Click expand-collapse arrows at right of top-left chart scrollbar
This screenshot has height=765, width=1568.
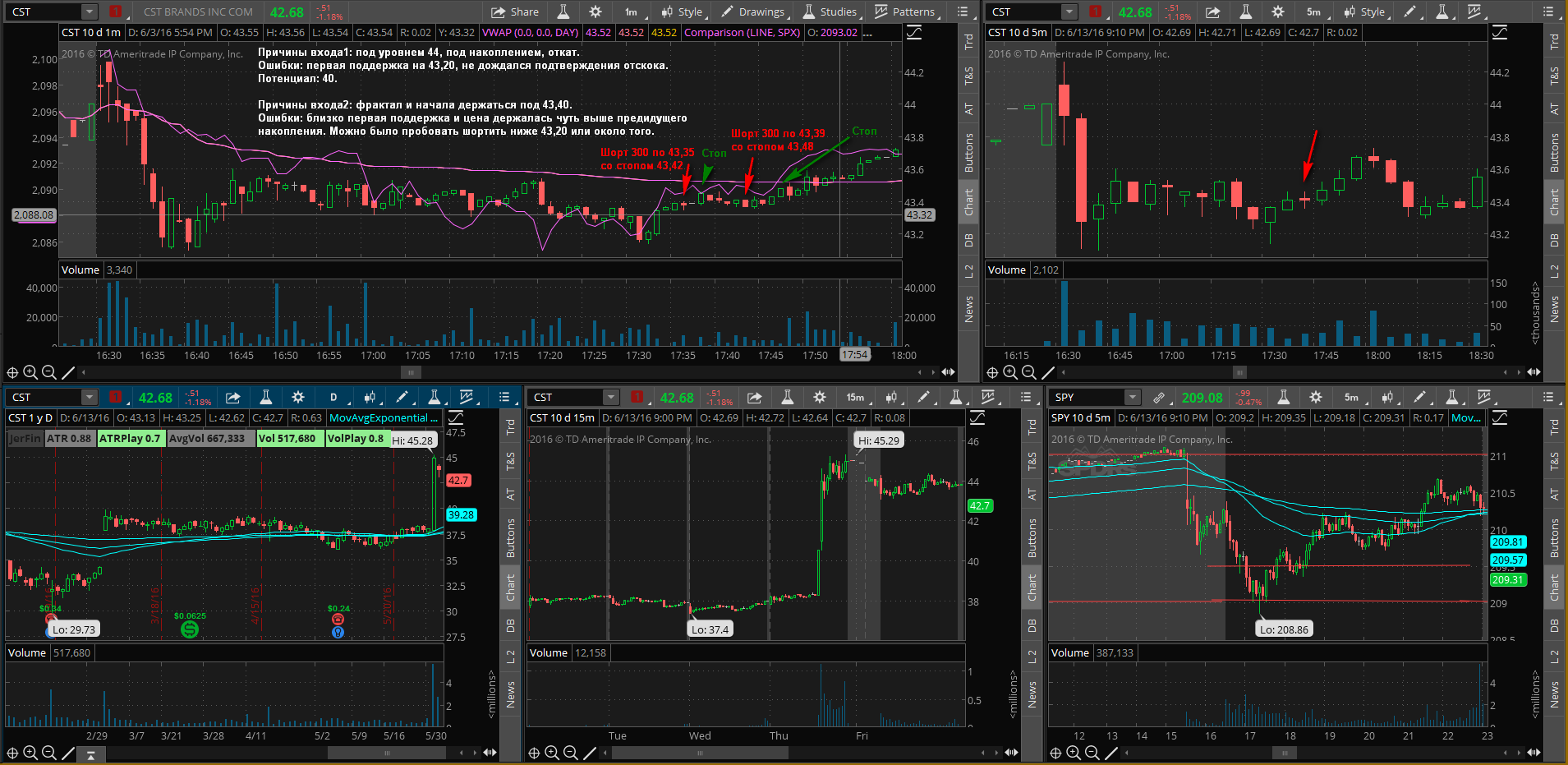(948, 372)
